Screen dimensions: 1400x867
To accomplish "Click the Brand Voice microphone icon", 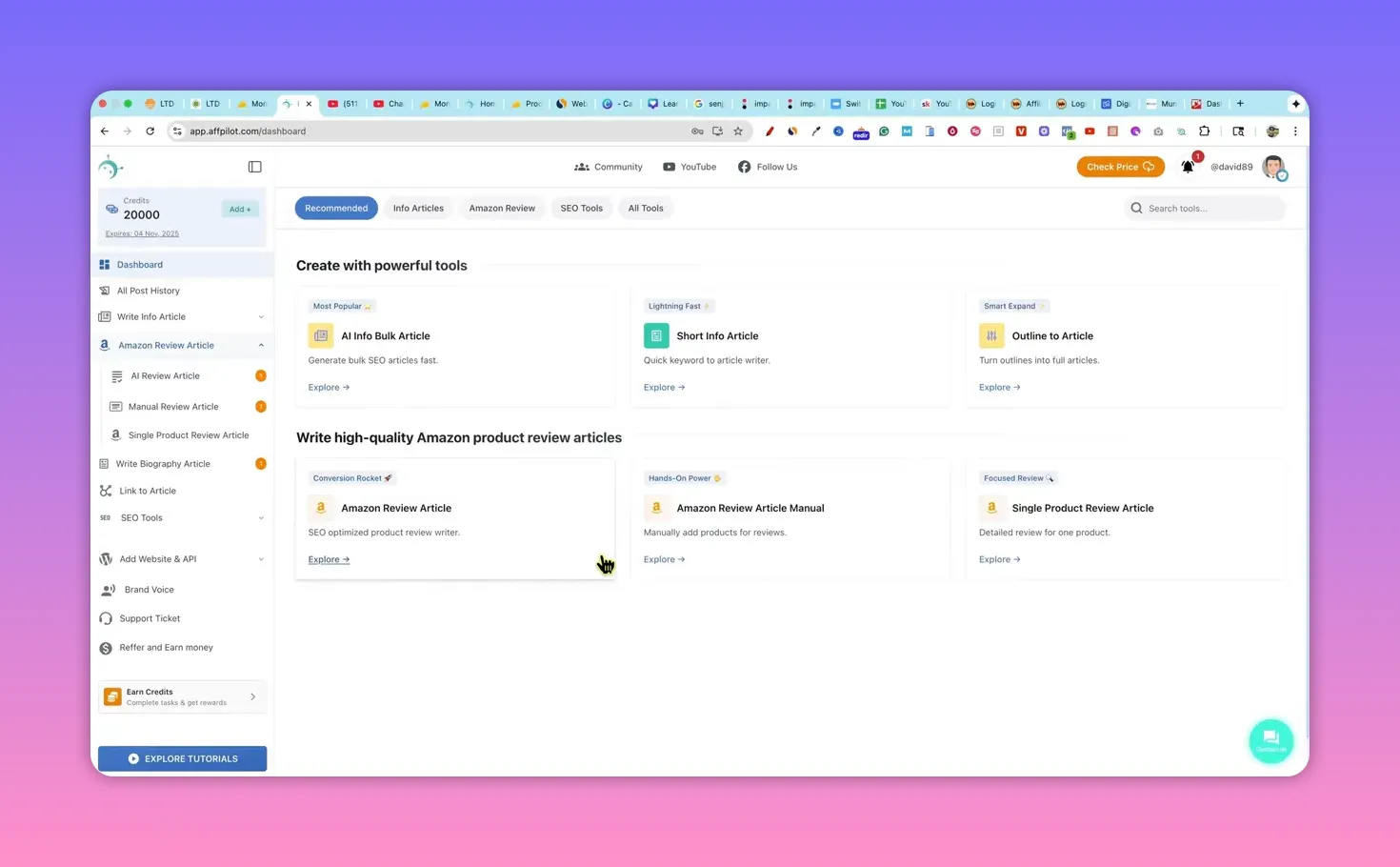I will [108, 589].
